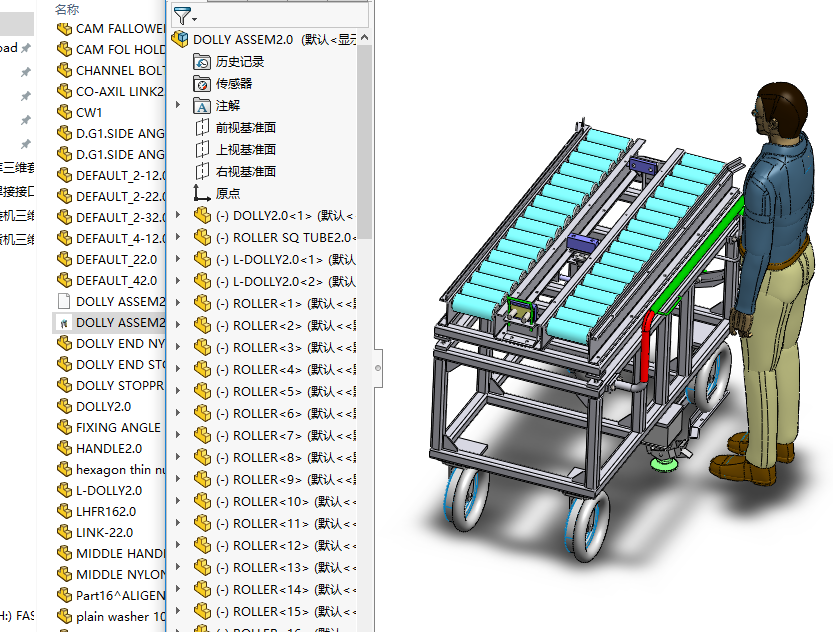This screenshot has height=632, width=833.
Task: Open the feature tree filter funnel
Action: (182, 15)
